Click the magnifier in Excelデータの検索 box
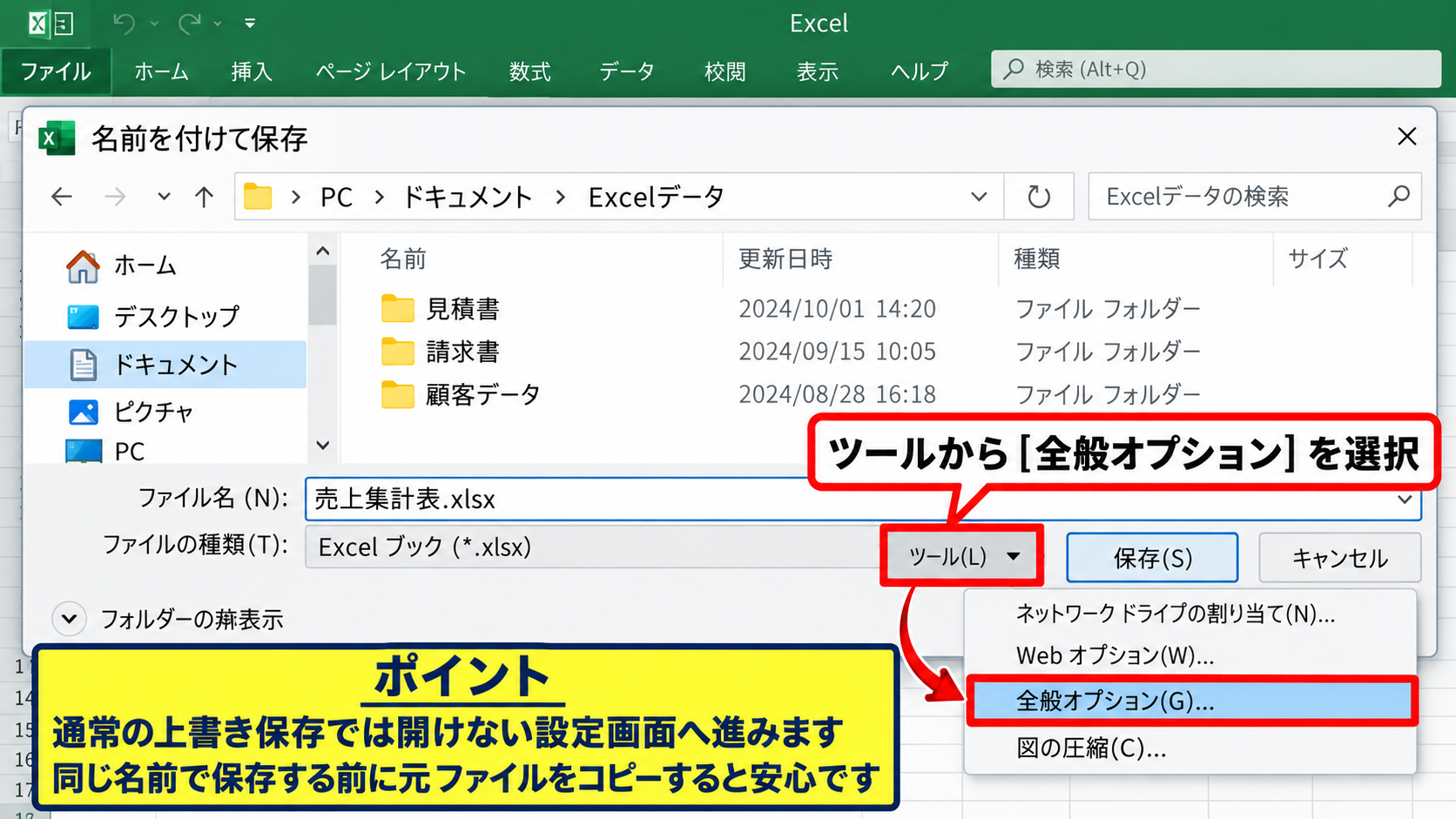The width and height of the screenshot is (1456, 819). 1399,197
